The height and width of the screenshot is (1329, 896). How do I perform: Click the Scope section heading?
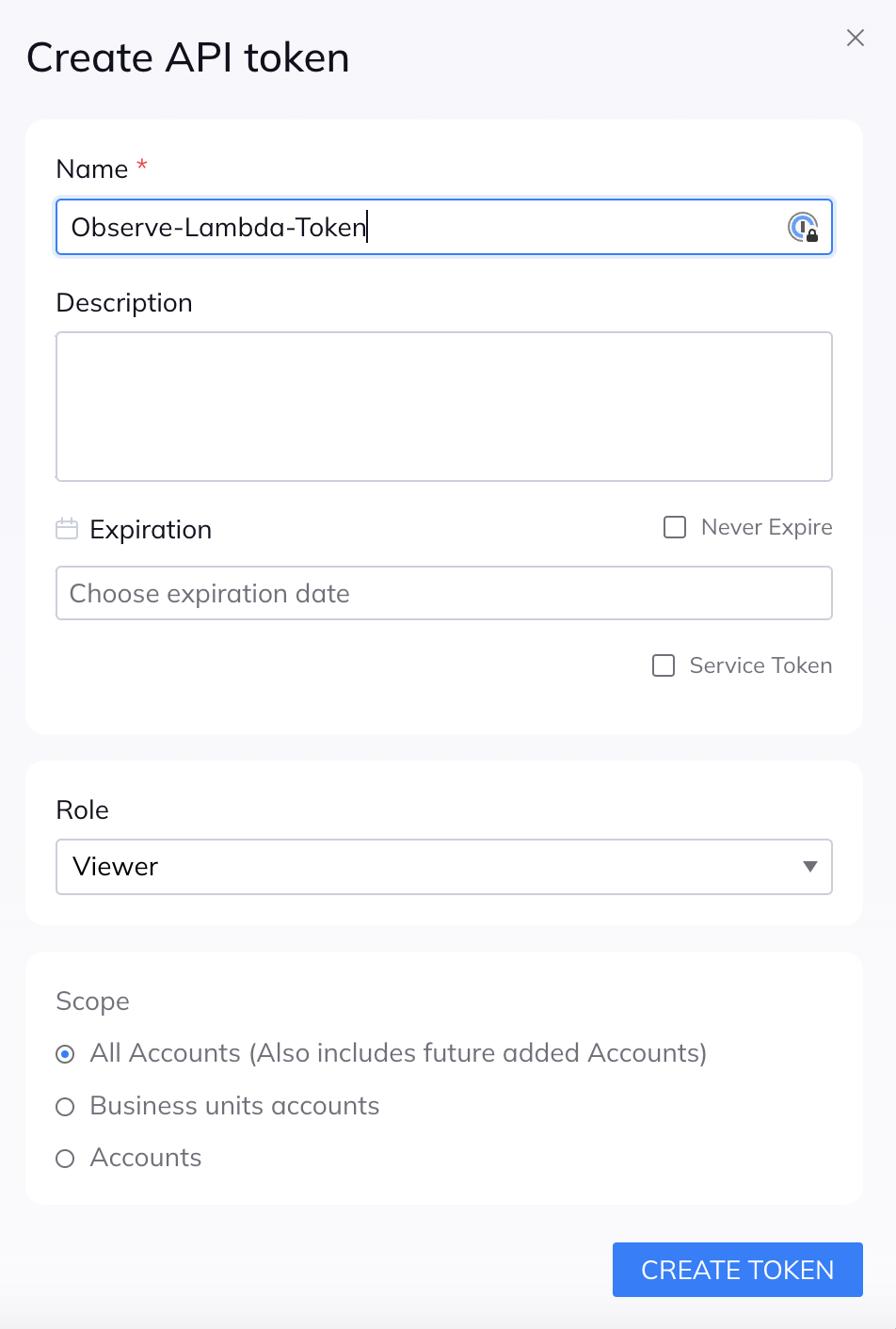click(x=92, y=1001)
